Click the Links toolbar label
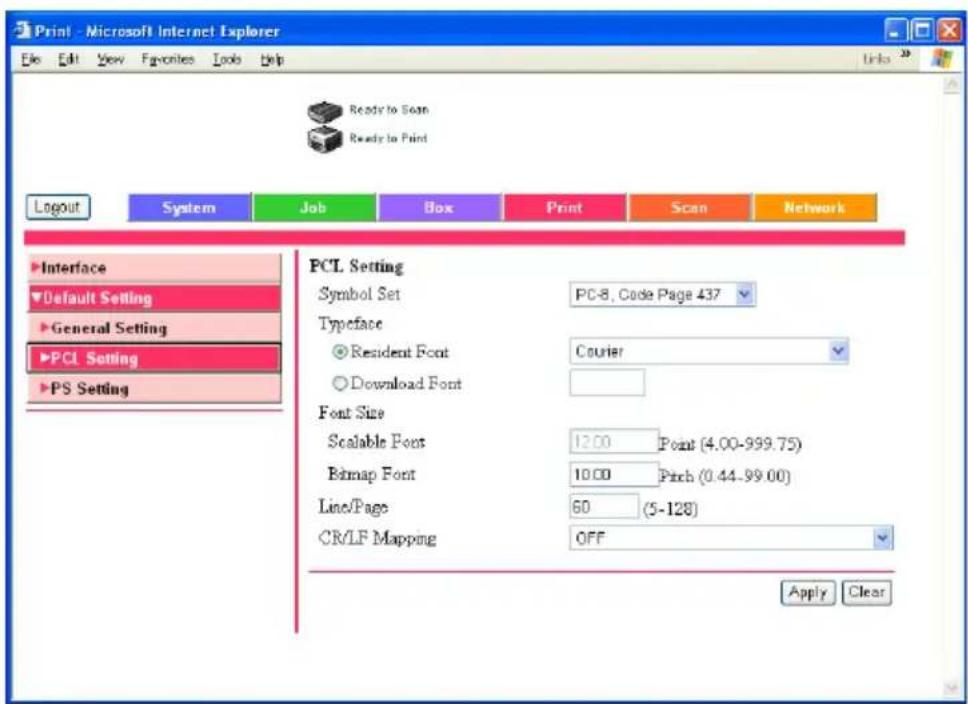The width and height of the screenshot is (968, 704). [x=877, y=59]
